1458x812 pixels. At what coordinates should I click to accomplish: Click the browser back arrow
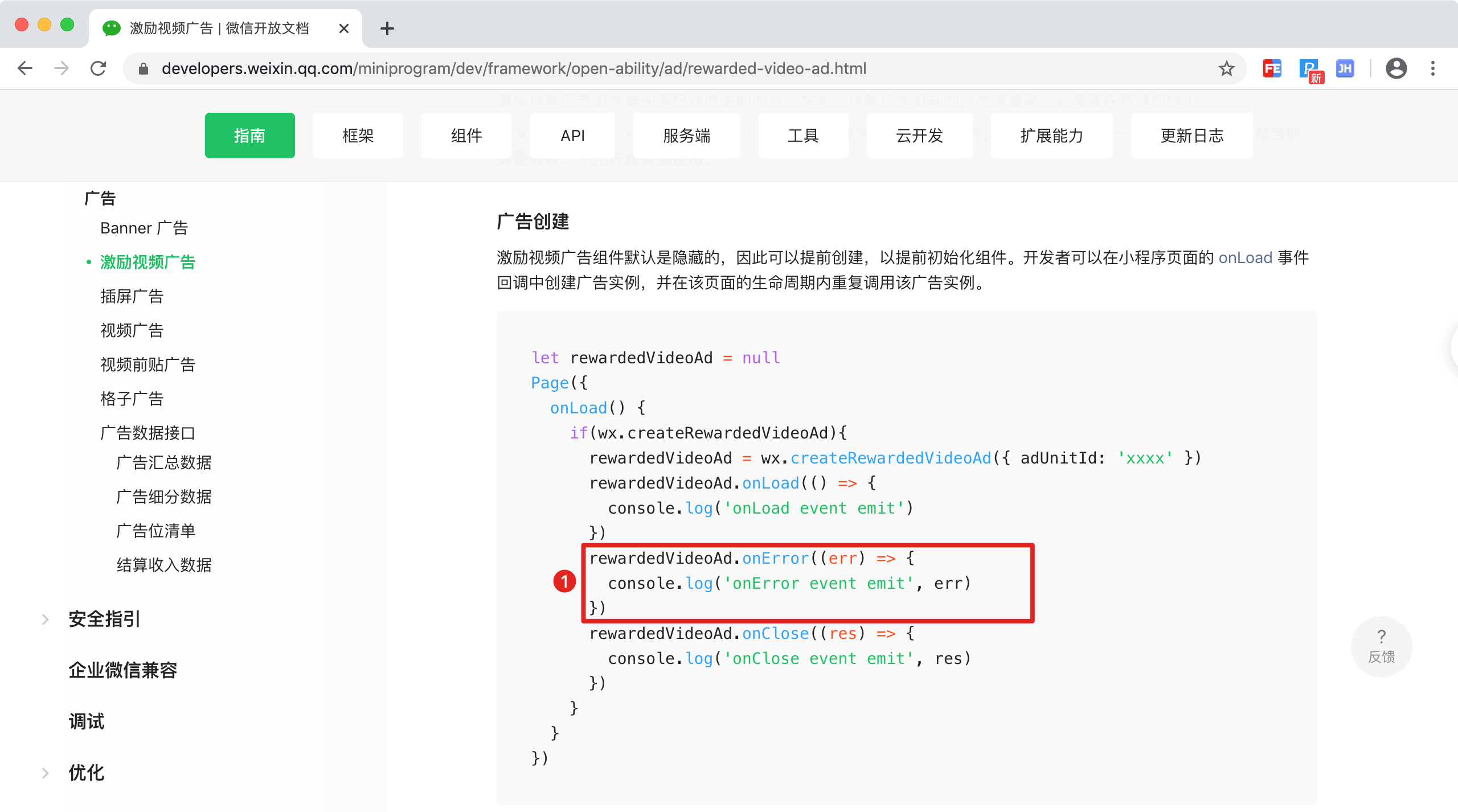pos(25,68)
